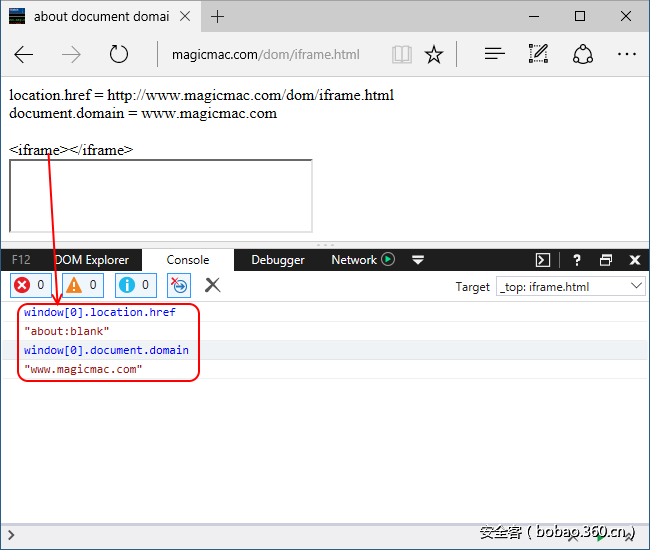This screenshot has width=650, height=550.
Task: Expand more F12 tools dropdown arrow
Action: [x=418, y=260]
